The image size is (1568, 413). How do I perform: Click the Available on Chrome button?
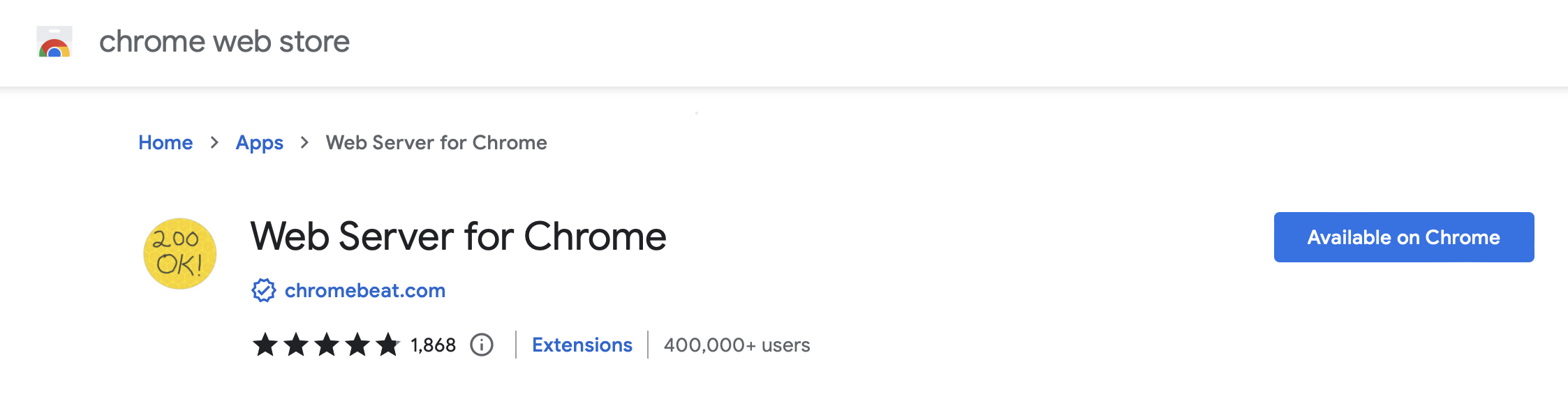[1404, 237]
